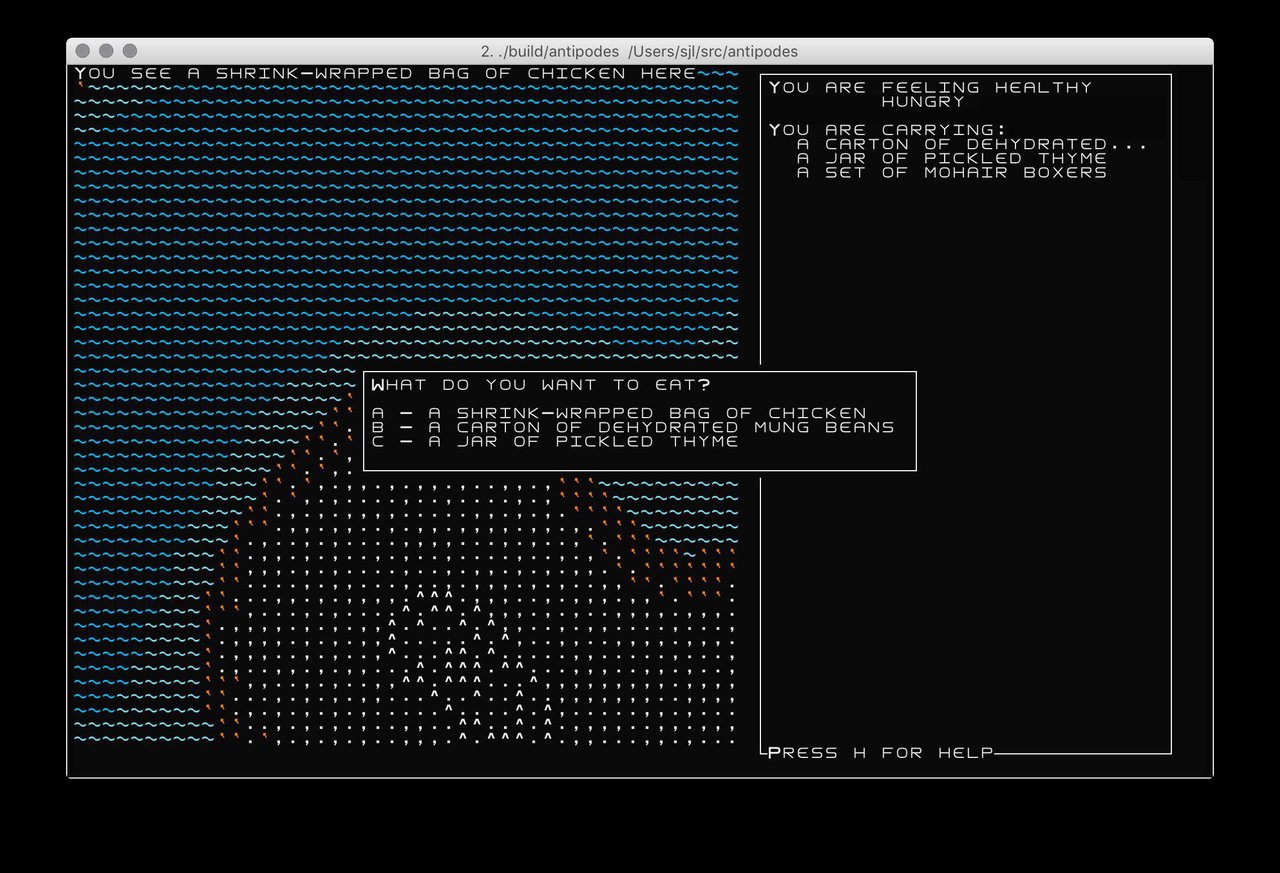Click the 'You are carrying:' heading
Viewport: 1280px width, 873px height.
click(x=888, y=129)
